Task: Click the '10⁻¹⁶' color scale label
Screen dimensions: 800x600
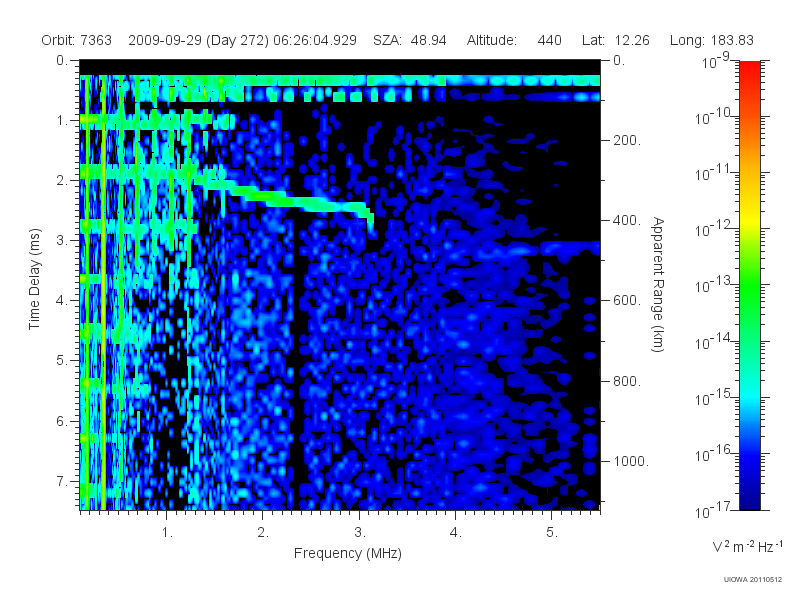Action: click(714, 454)
